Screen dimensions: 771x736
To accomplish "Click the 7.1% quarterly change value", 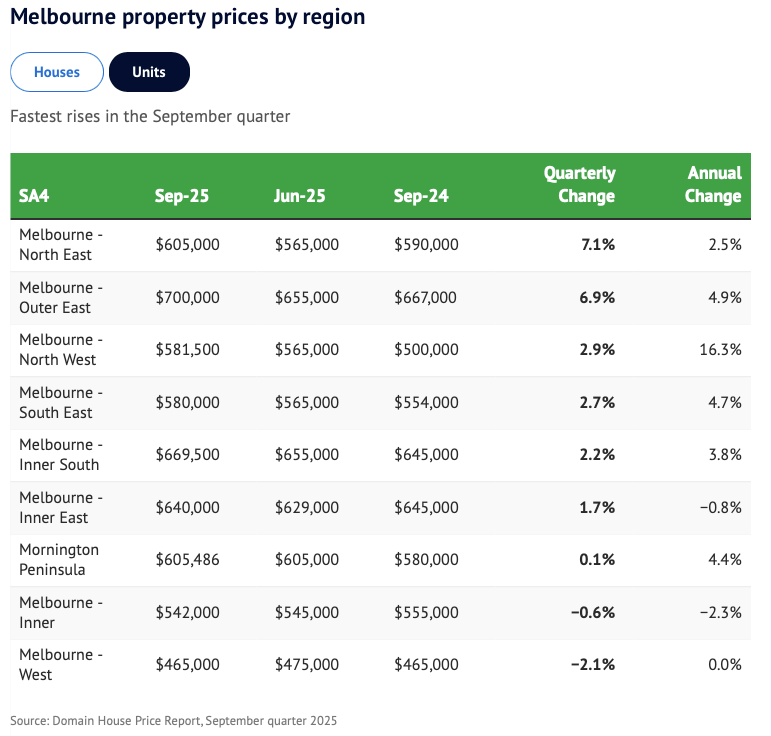I will coord(598,244).
